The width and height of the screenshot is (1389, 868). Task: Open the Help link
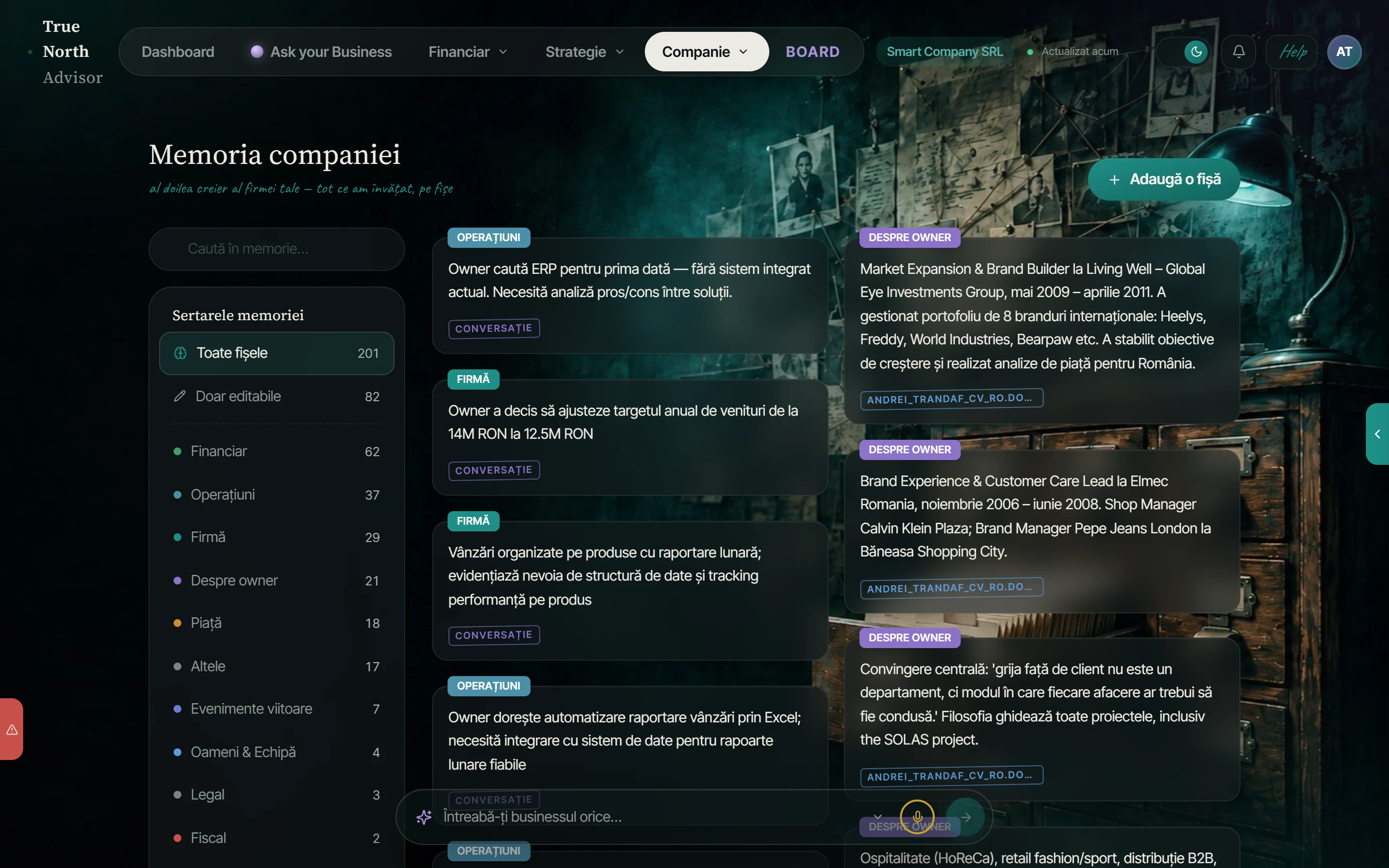tap(1292, 52)
